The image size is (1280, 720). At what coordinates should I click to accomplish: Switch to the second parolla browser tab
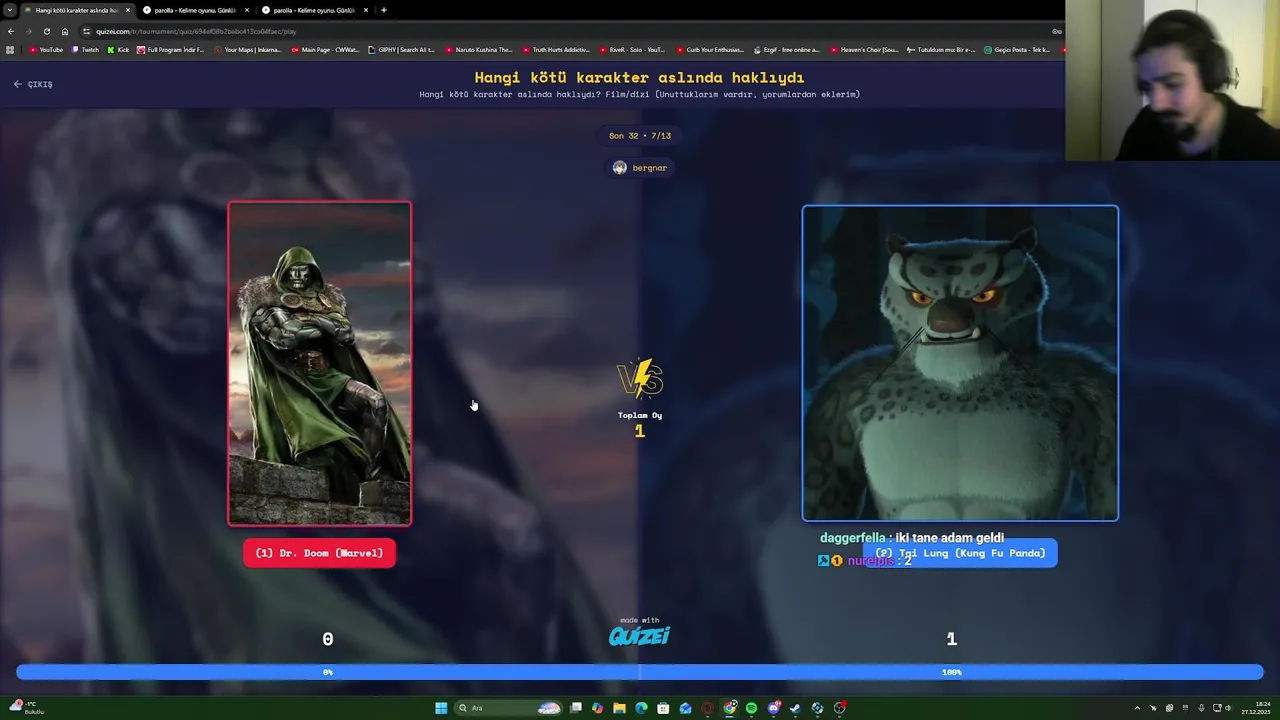313,10
